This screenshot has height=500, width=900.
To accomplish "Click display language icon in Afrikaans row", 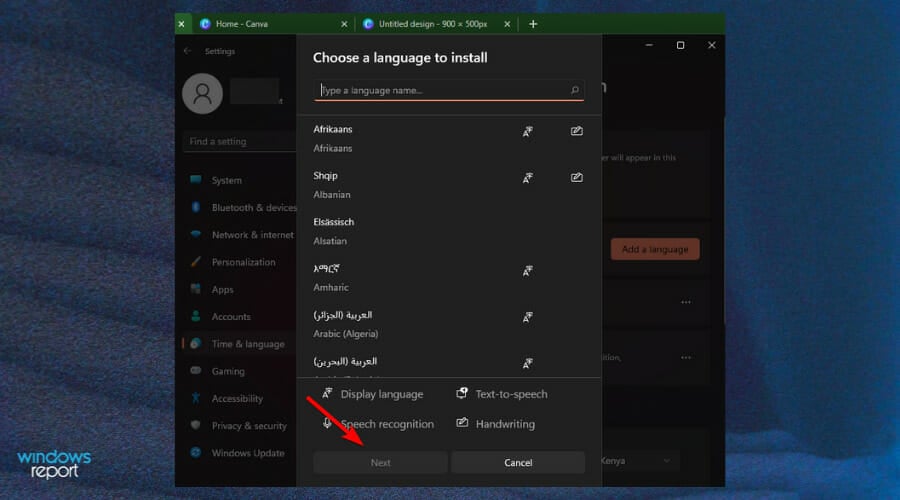I will click(x=527, y=131).
